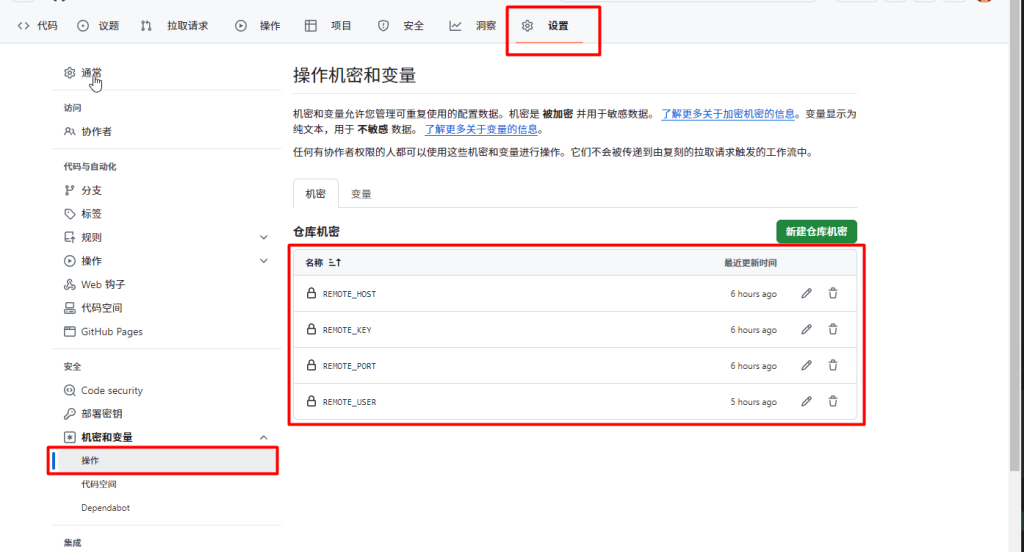Open the 拉取请求 tab
The image size is (1024, 552).
click(186, 26)
